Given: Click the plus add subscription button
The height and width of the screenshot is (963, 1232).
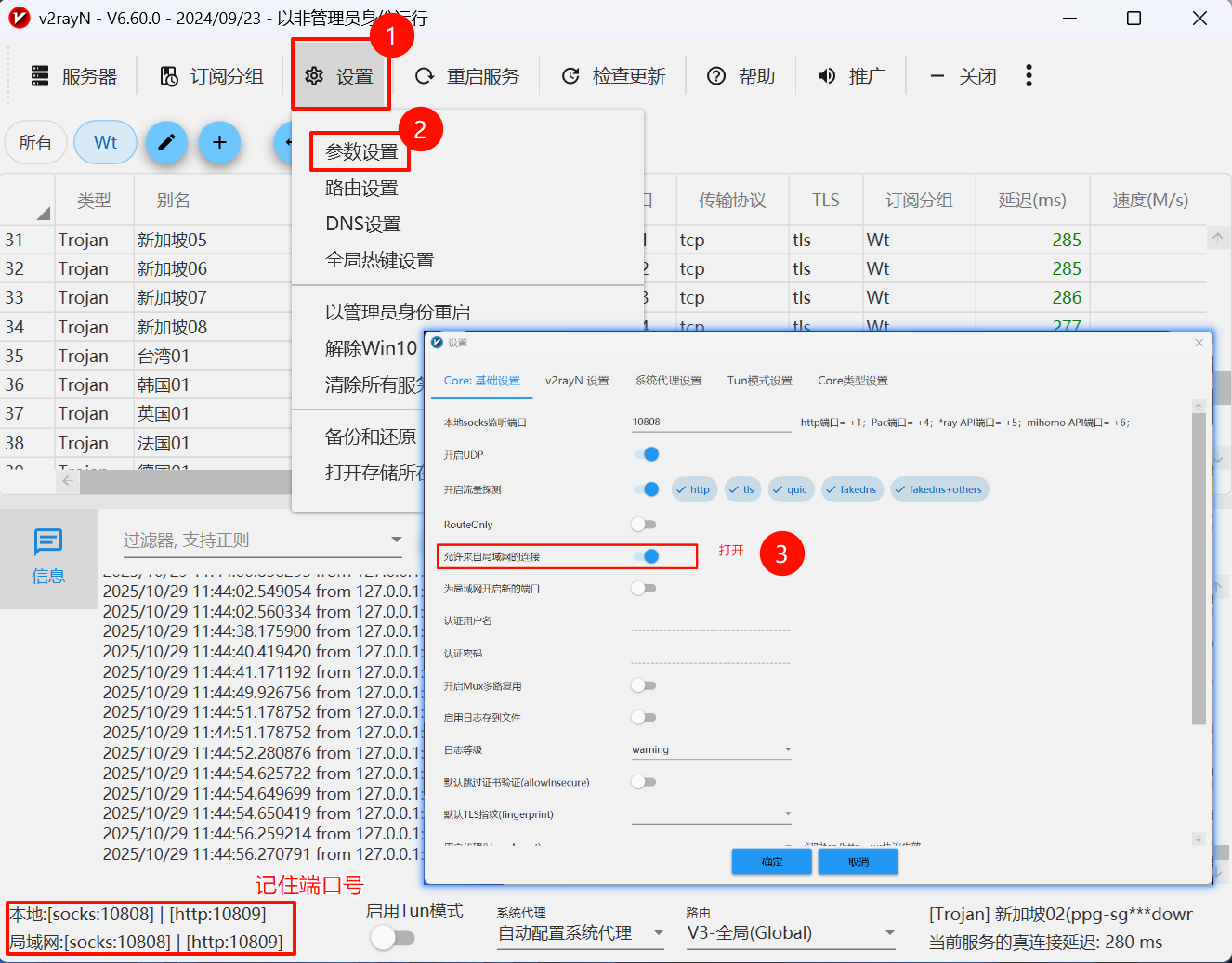Looking at the screenshot, I should [219, 142].
